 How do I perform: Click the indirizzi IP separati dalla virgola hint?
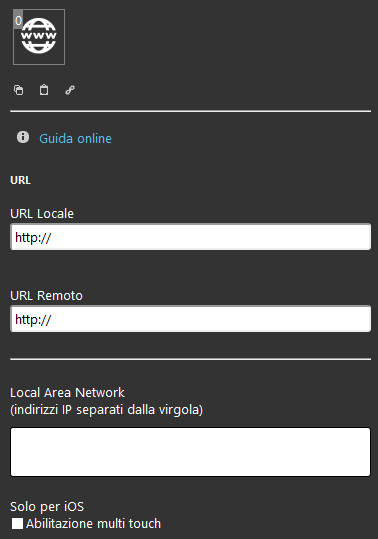click(107, 410)
